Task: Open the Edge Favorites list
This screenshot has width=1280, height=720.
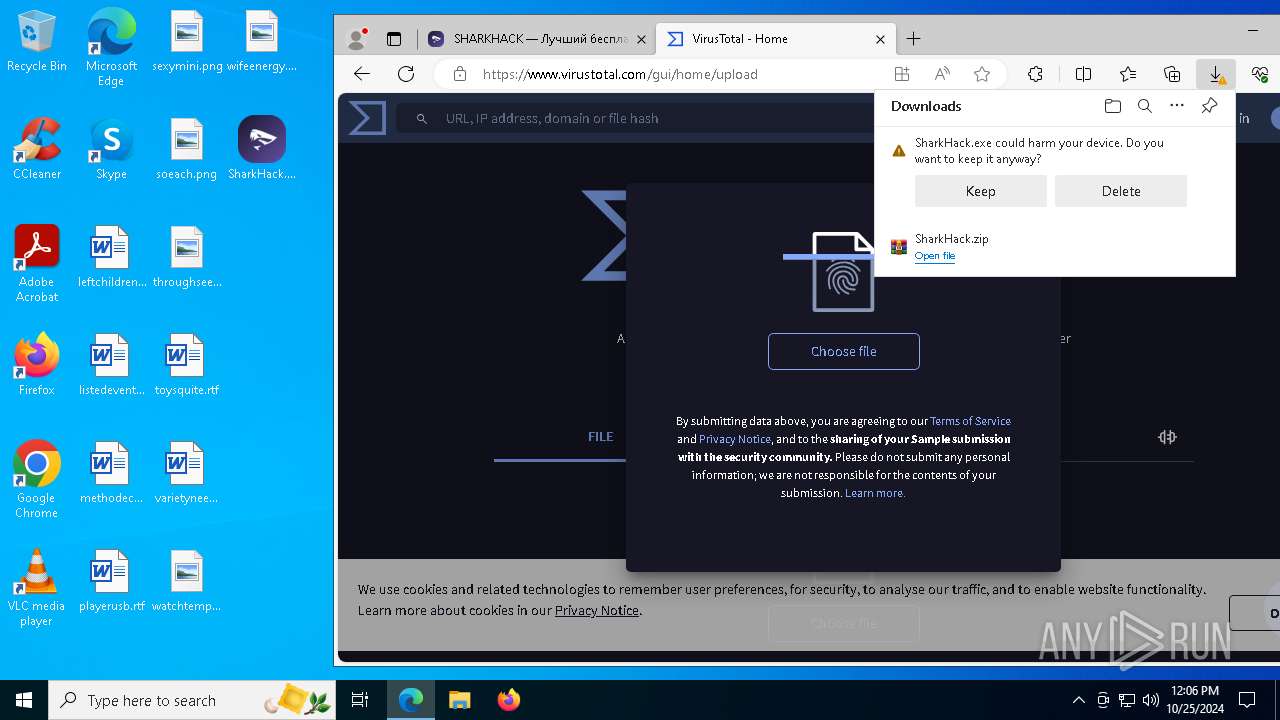Action: pos(1128,74)
